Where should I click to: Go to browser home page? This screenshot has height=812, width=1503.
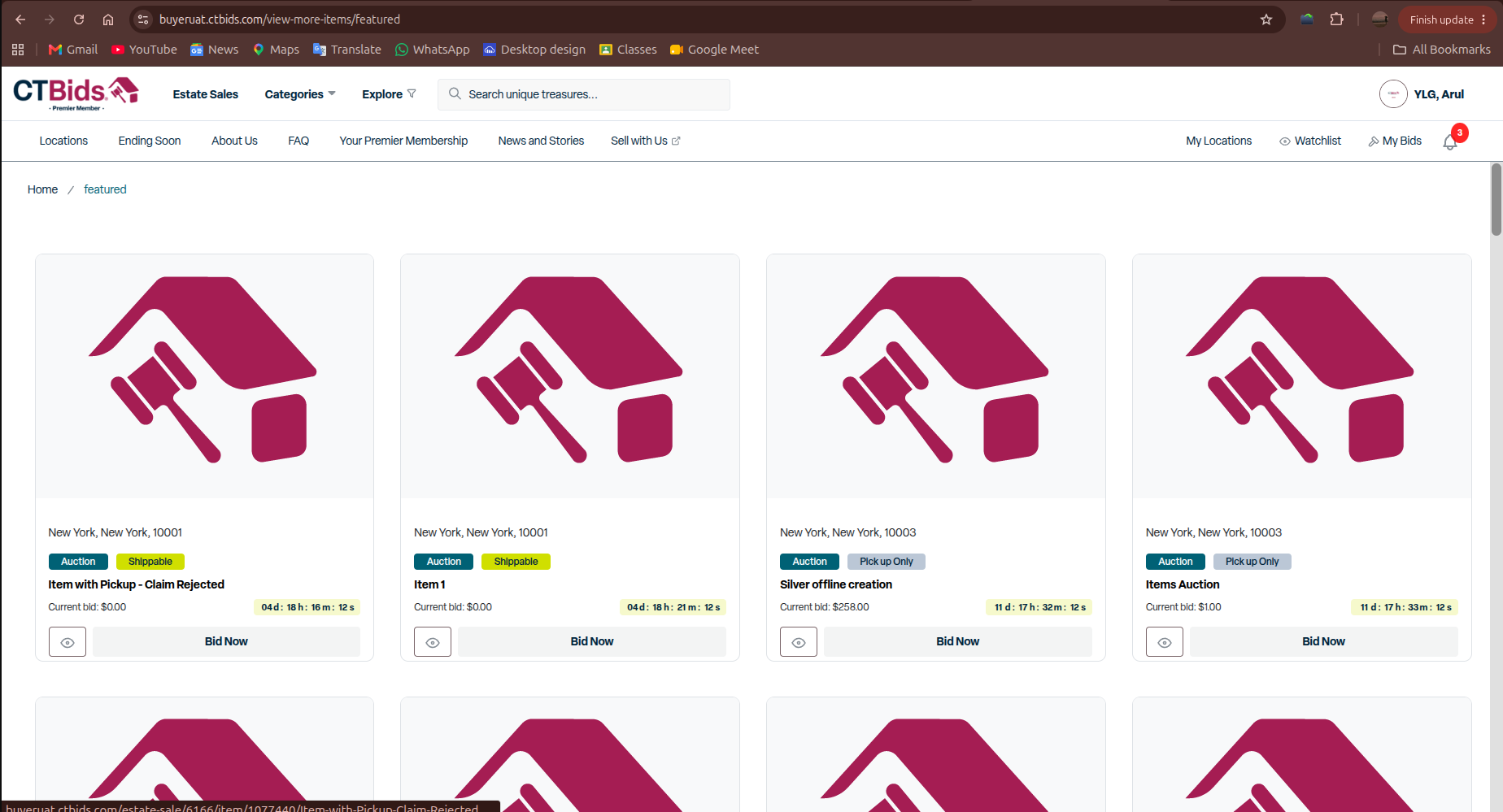point(108,20)
